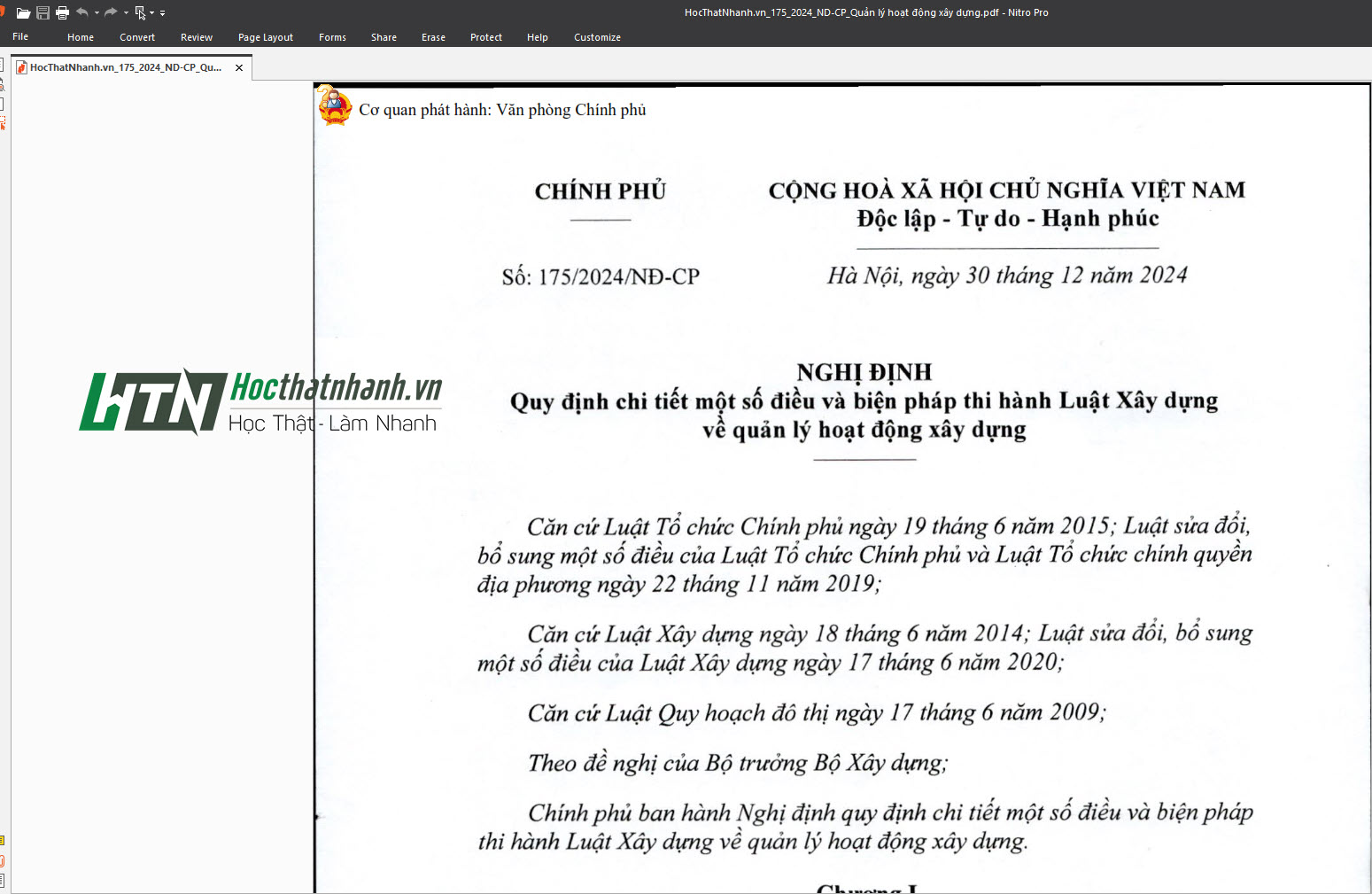Image resolution: width=1372 pixels, height=894 pixels.
Task: Go to the Protect ribbon tab
Action: [x=486, y=37]
